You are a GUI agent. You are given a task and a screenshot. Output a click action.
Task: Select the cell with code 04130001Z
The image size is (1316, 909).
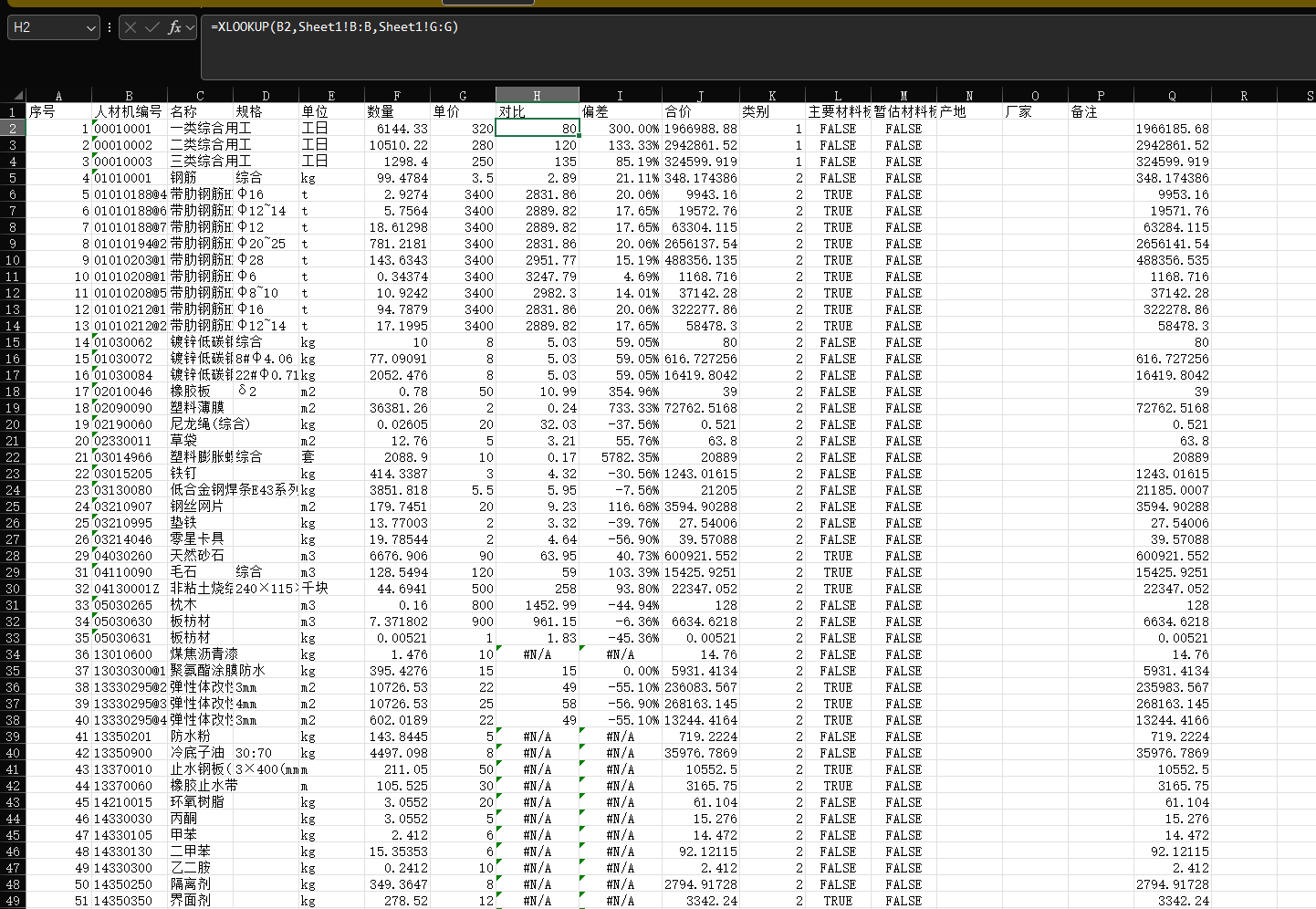pyautogui.click(x=129, y=589)
